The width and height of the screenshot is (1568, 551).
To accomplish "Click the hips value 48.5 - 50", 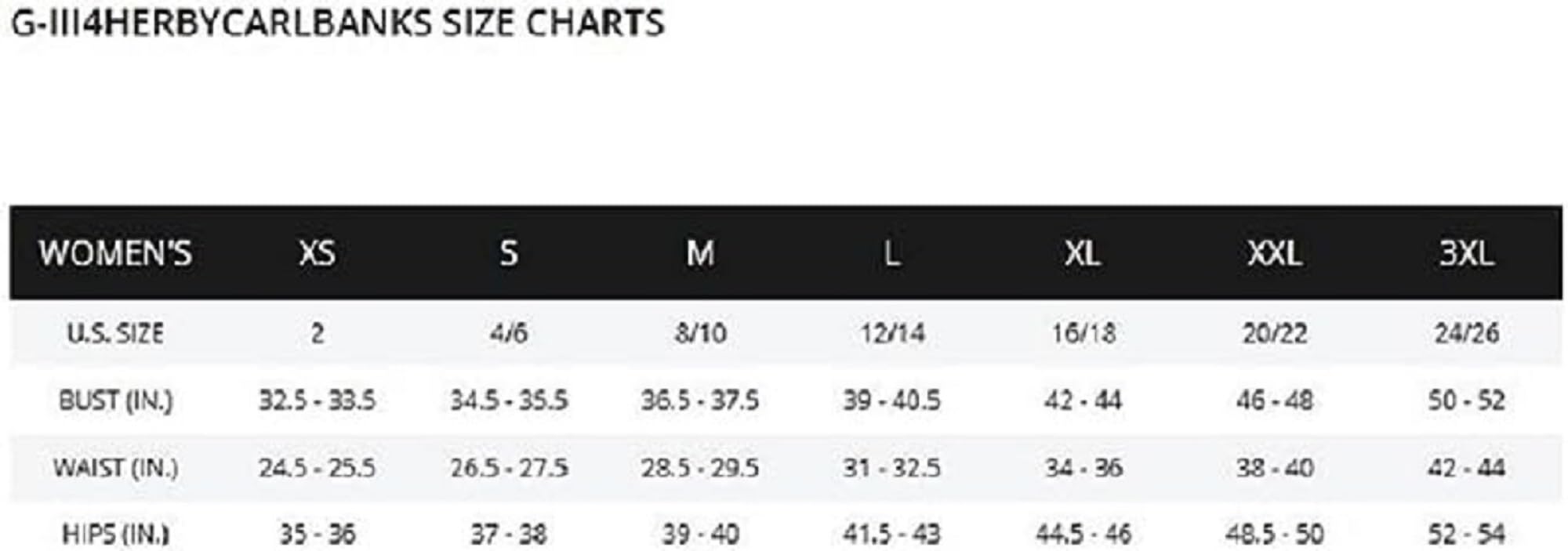I will (x=1274, y=535).
